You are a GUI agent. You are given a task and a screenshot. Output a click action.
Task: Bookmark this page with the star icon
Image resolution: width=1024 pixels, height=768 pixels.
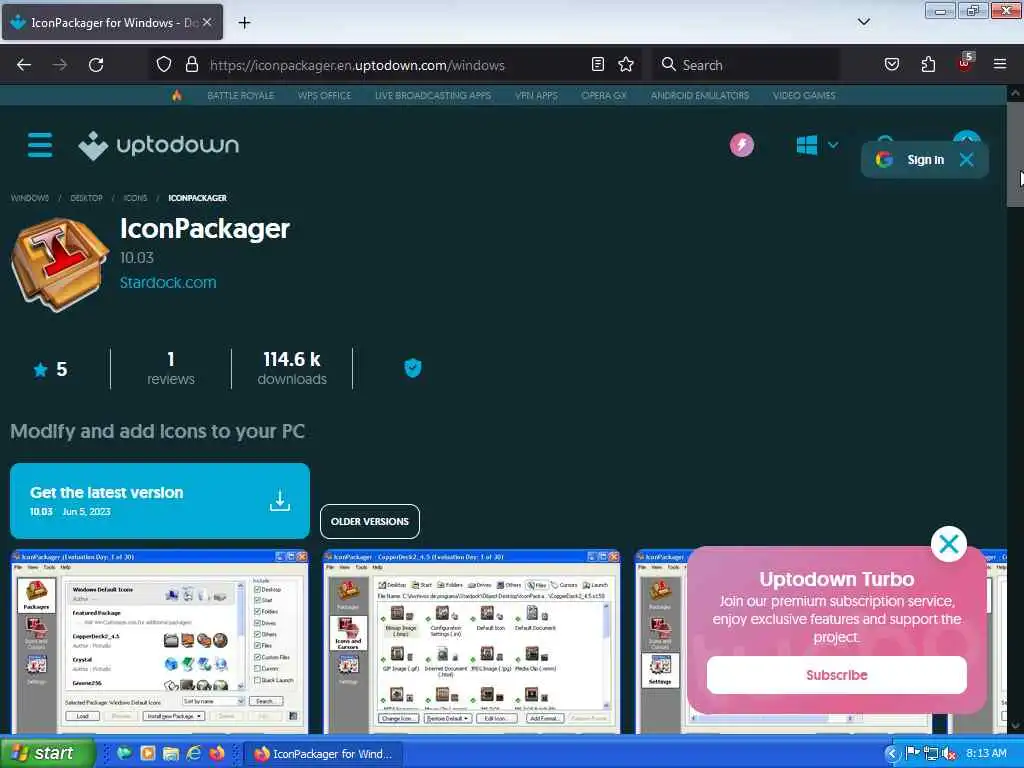(x=626, y=64)
